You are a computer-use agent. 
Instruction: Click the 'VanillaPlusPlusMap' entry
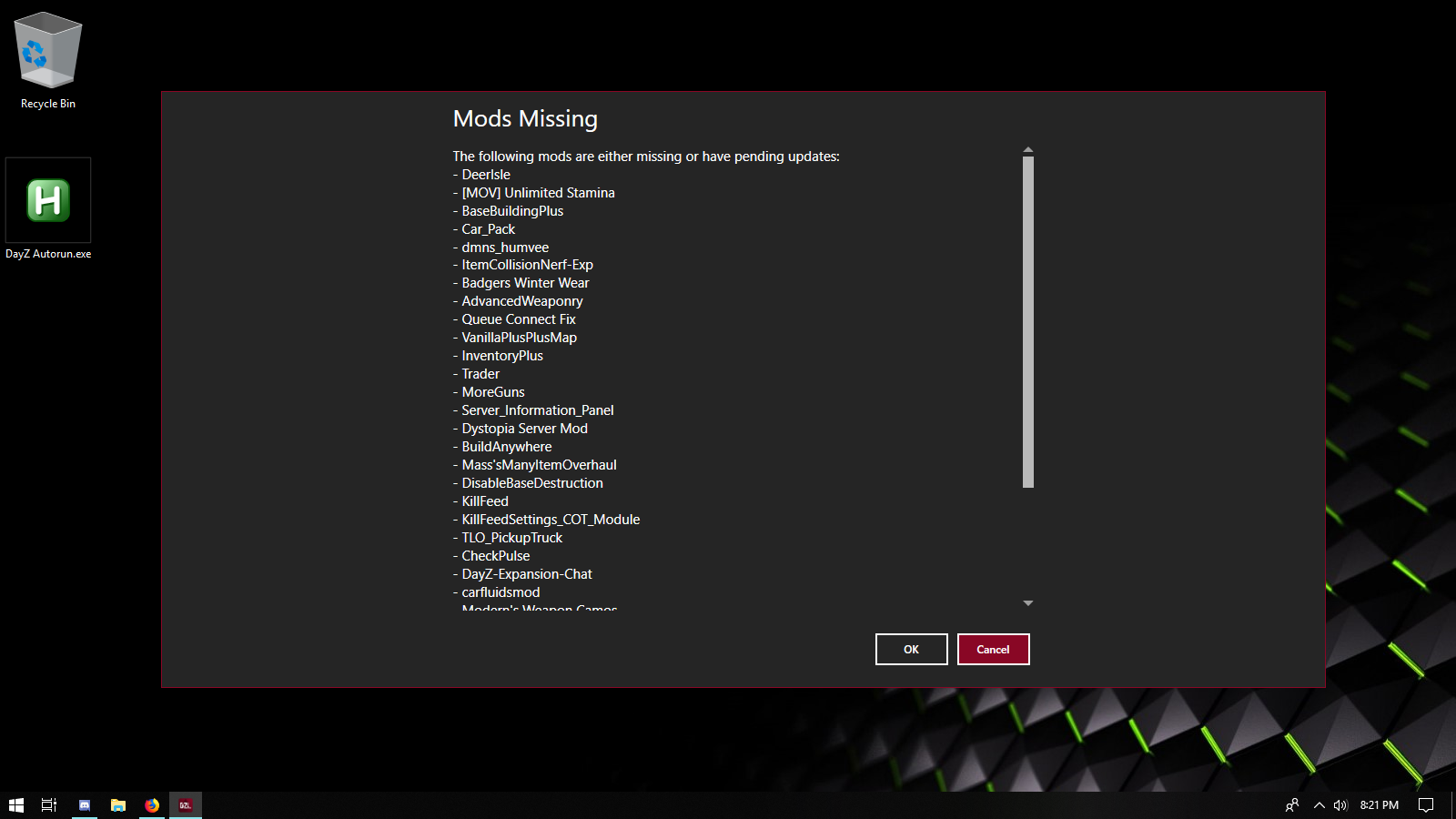click(x=519, y=338)
